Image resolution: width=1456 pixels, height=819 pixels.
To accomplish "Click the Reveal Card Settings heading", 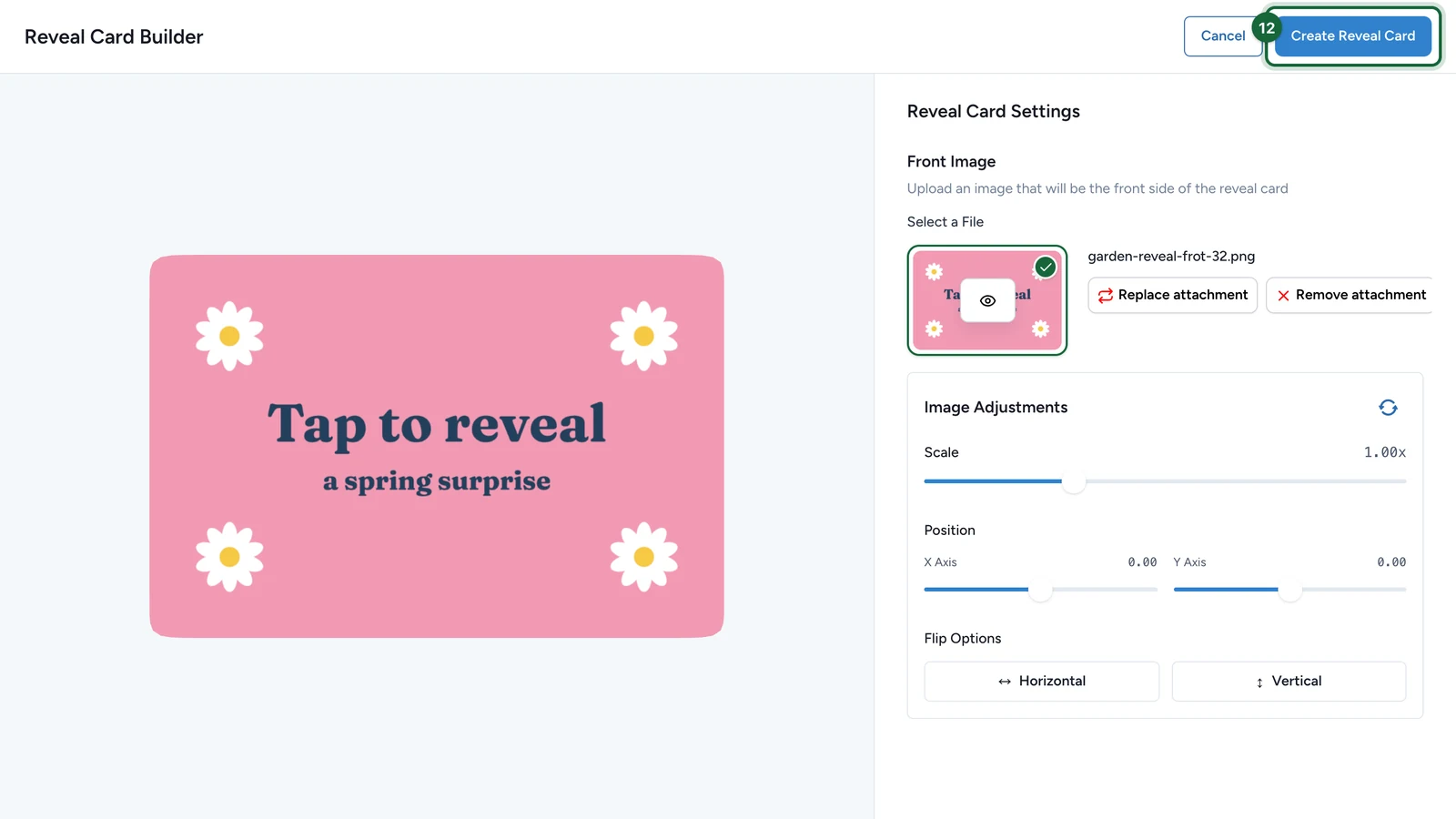I will coord(993,112).
